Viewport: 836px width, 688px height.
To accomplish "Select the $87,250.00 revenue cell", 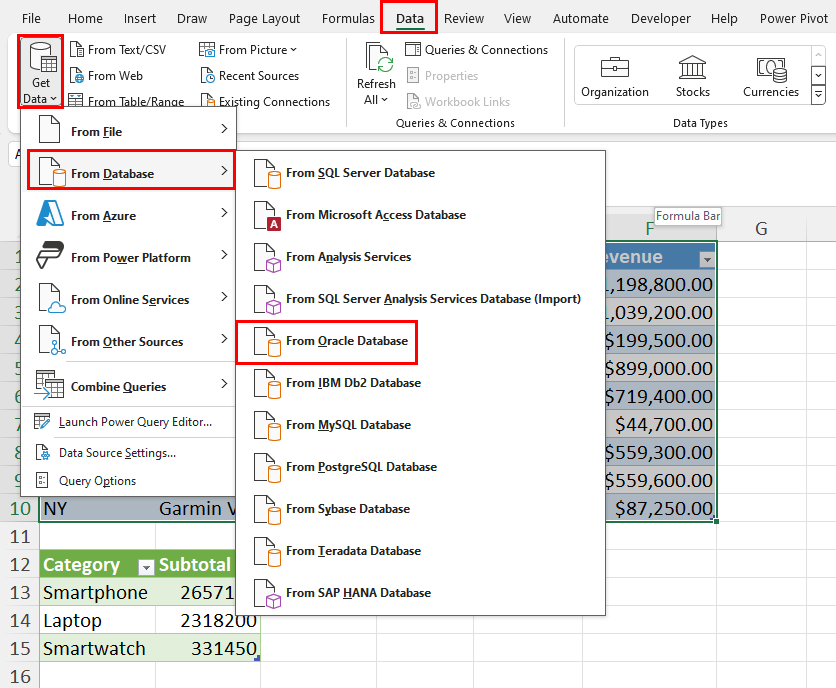I will click(661, 508).
